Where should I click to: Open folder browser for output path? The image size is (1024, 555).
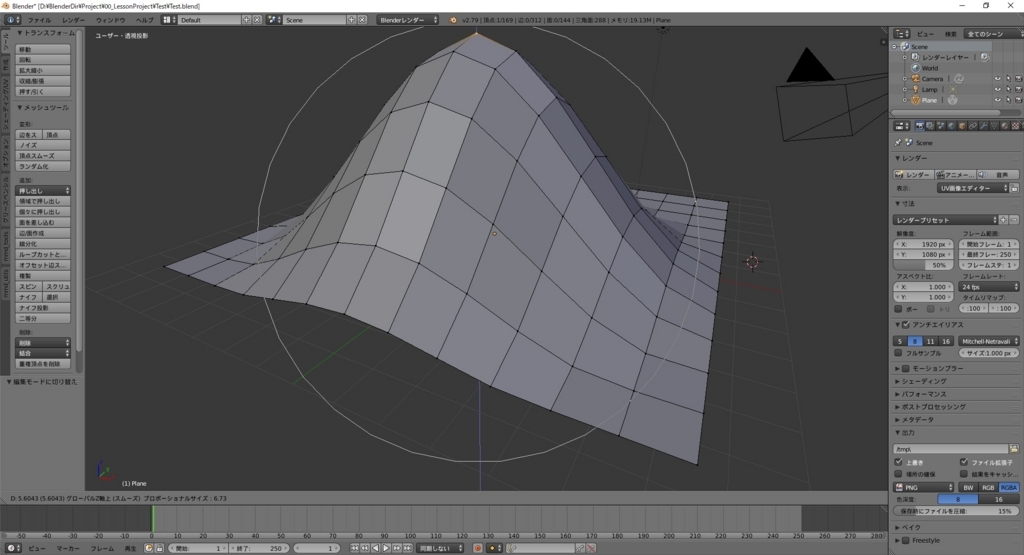(1014, 449)
